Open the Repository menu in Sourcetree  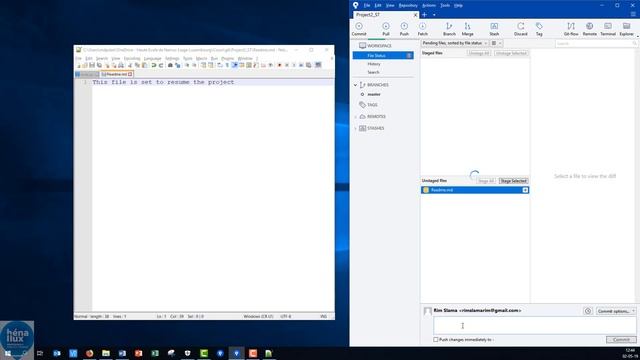tap(408, 5)
